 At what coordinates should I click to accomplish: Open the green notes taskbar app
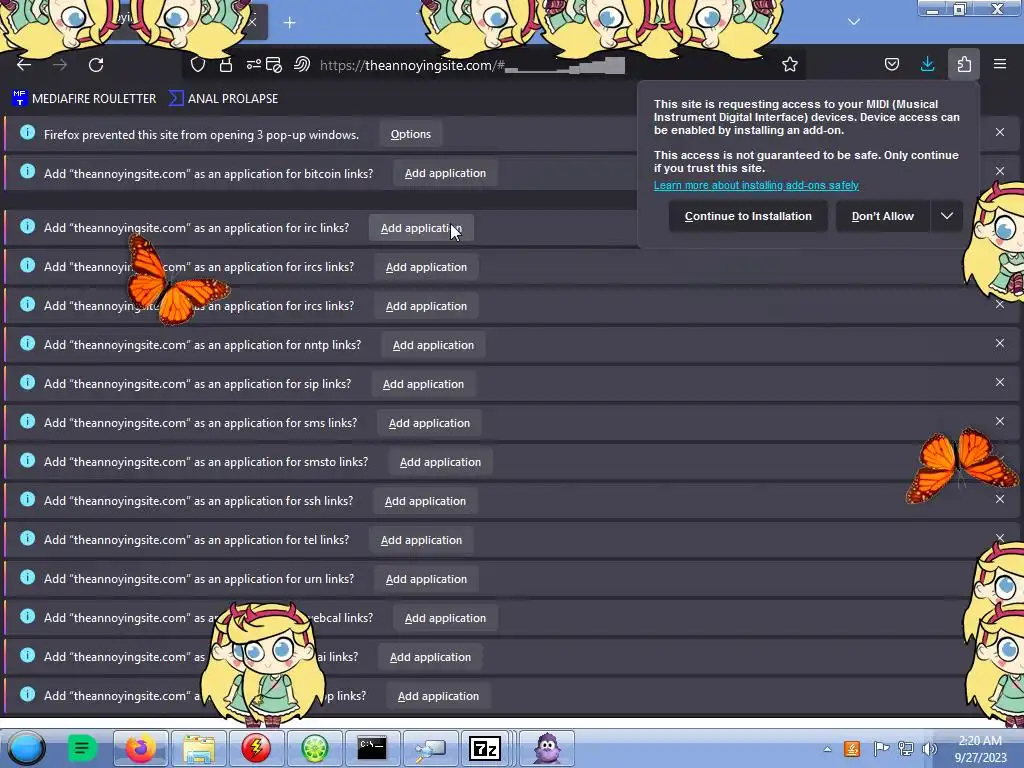pyautogui.click(x=82, y=748)
